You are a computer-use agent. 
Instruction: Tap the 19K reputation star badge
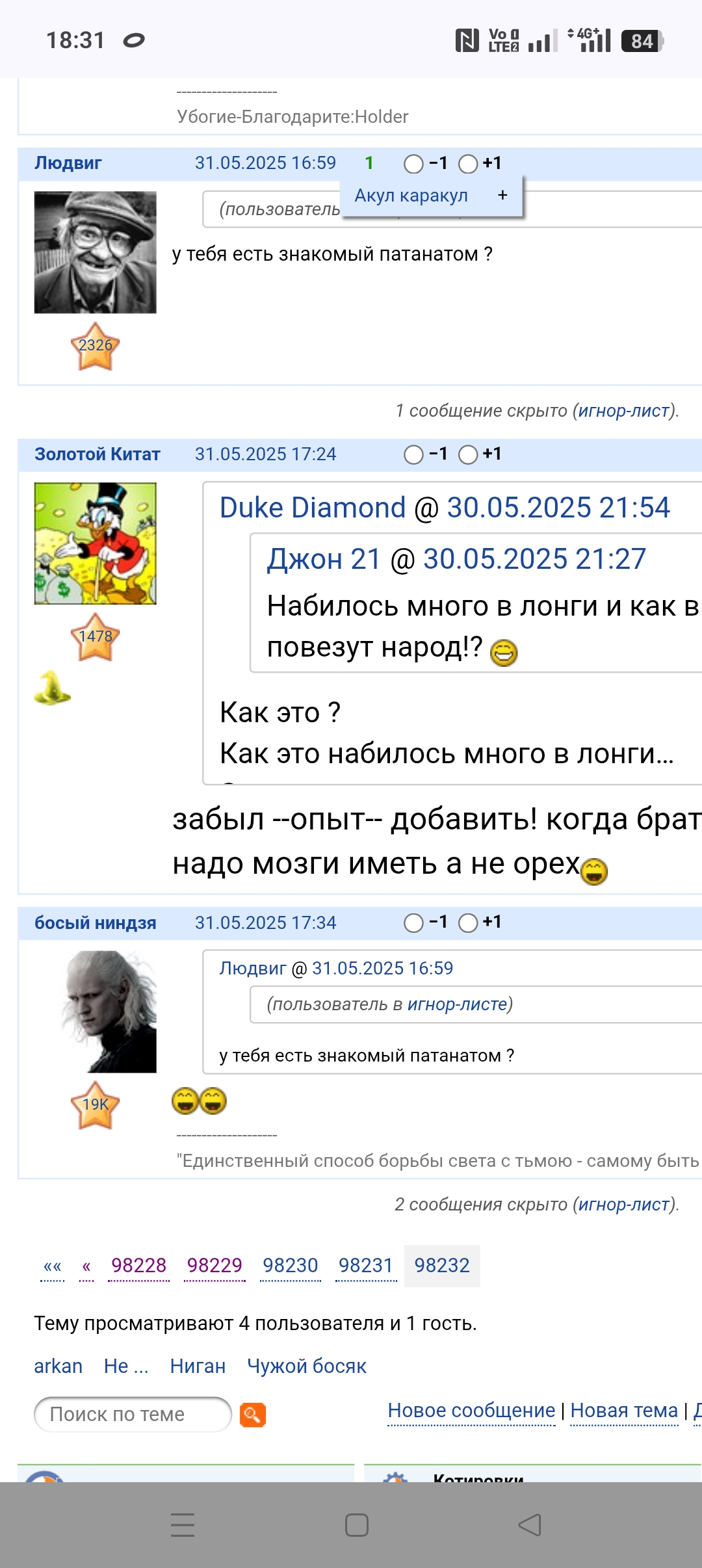[96, 1104]
